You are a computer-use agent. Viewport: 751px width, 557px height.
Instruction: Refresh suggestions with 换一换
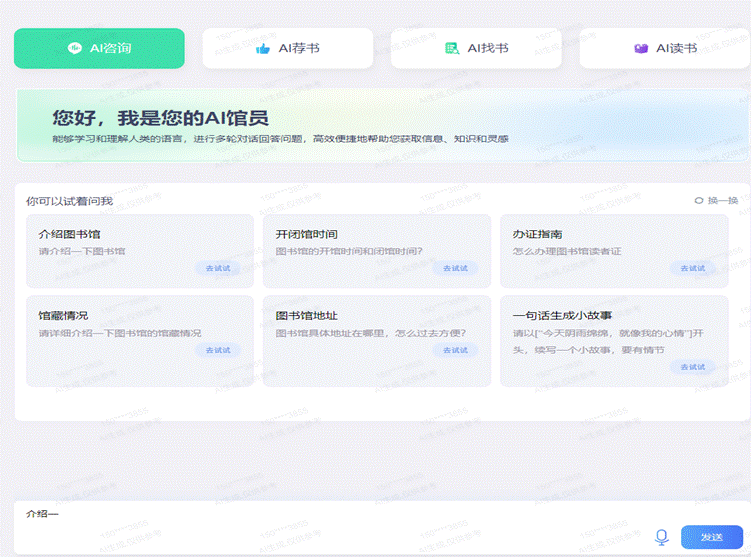[x=717, y=201]
